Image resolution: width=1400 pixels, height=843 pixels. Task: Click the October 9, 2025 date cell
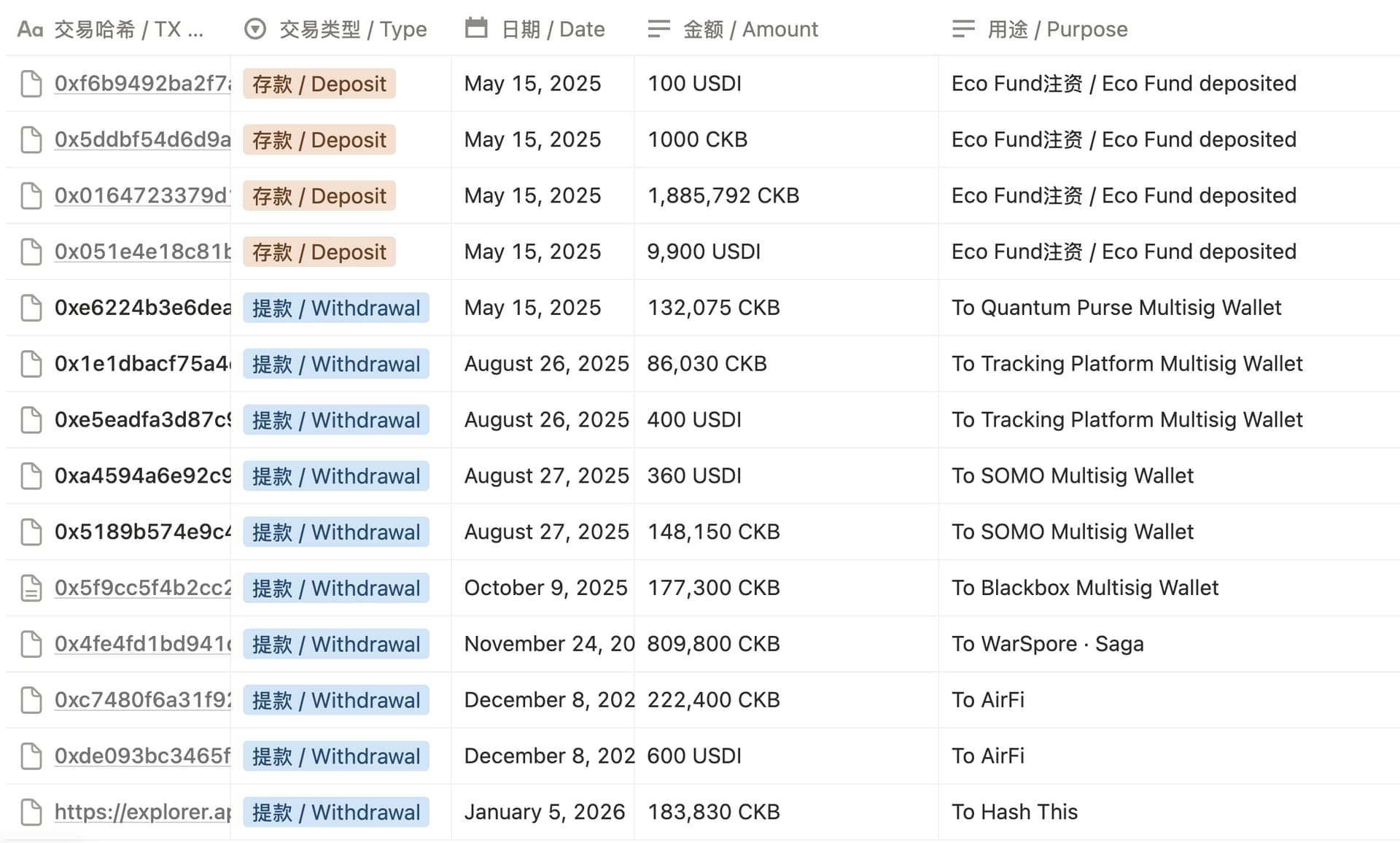coord(545,588)
